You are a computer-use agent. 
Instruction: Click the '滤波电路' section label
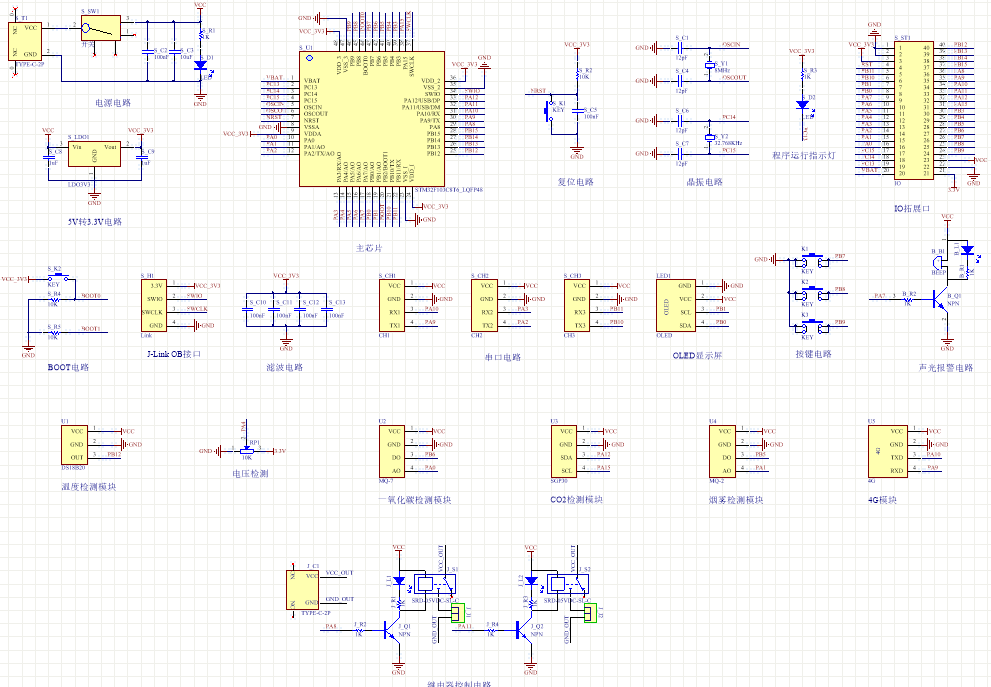[284, 367]
